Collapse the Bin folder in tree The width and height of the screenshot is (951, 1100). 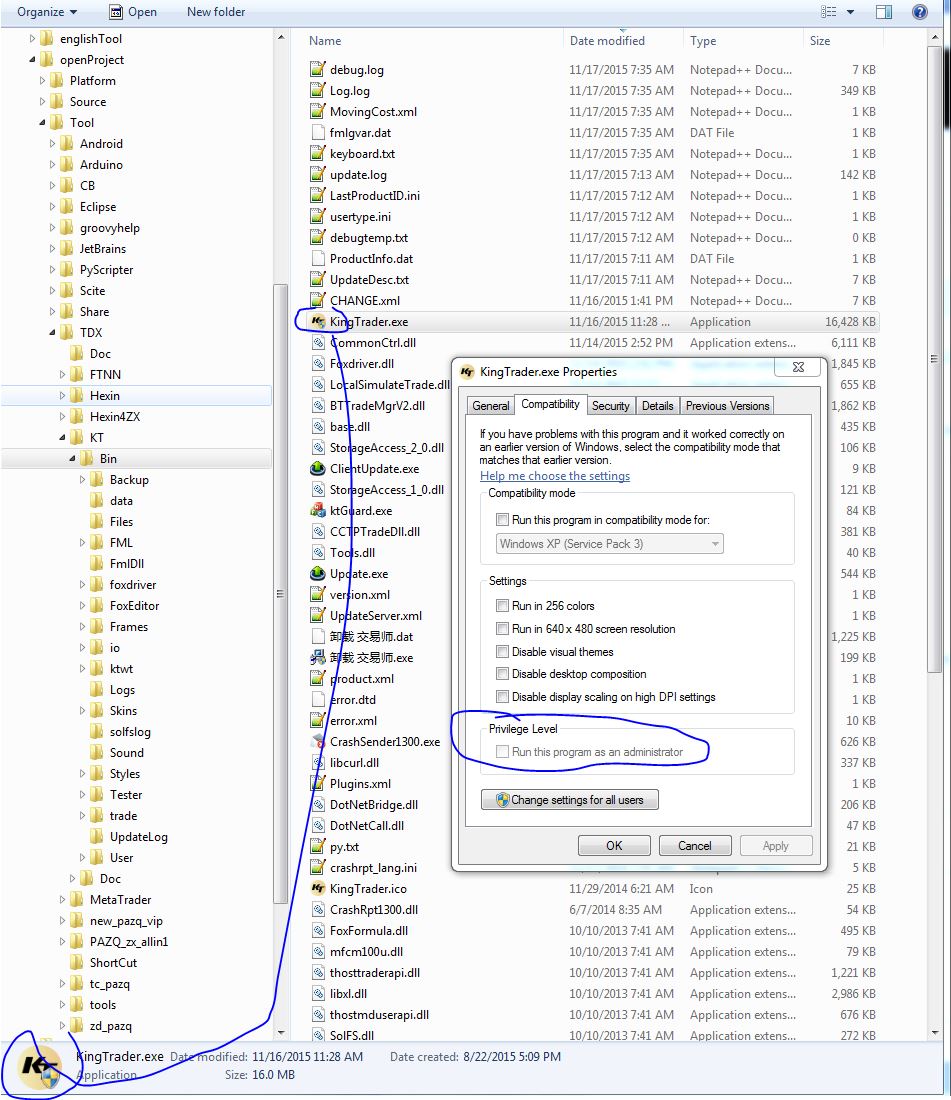click(x=73, y=459)
